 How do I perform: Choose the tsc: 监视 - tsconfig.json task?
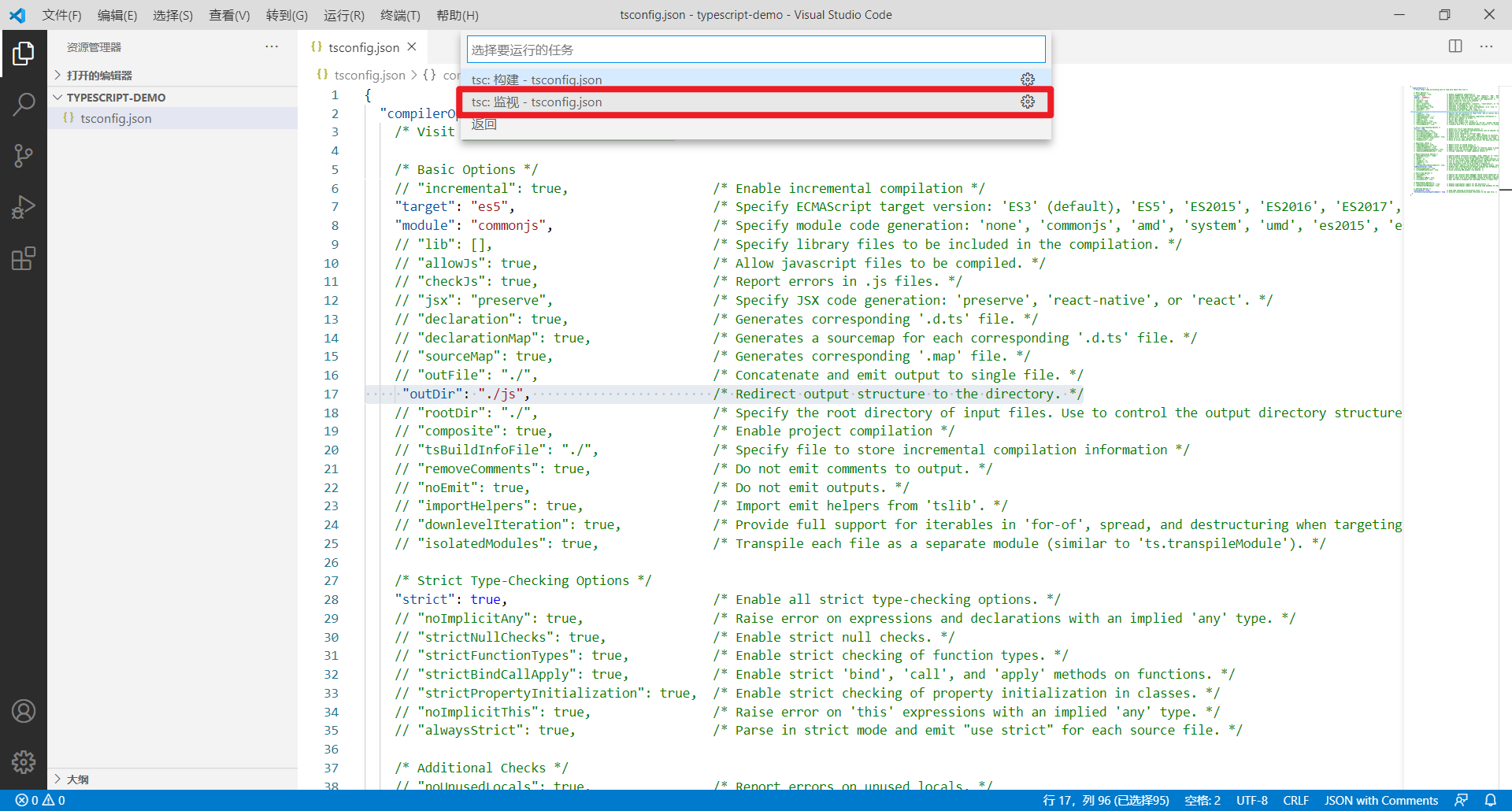click(x=755, y=102)
